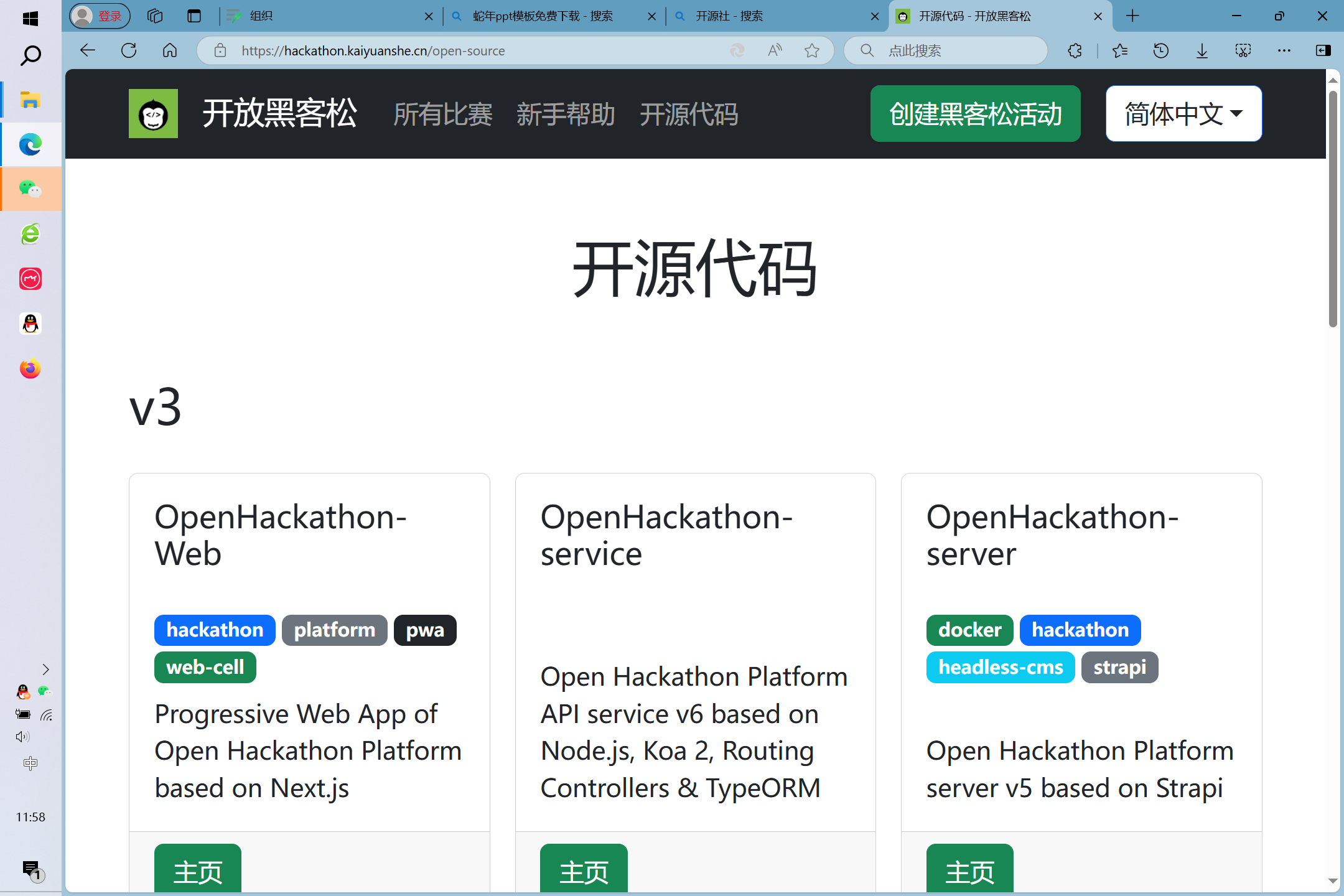Switch to Microsoft Edge taskbar icon

[x=30, y=144]
